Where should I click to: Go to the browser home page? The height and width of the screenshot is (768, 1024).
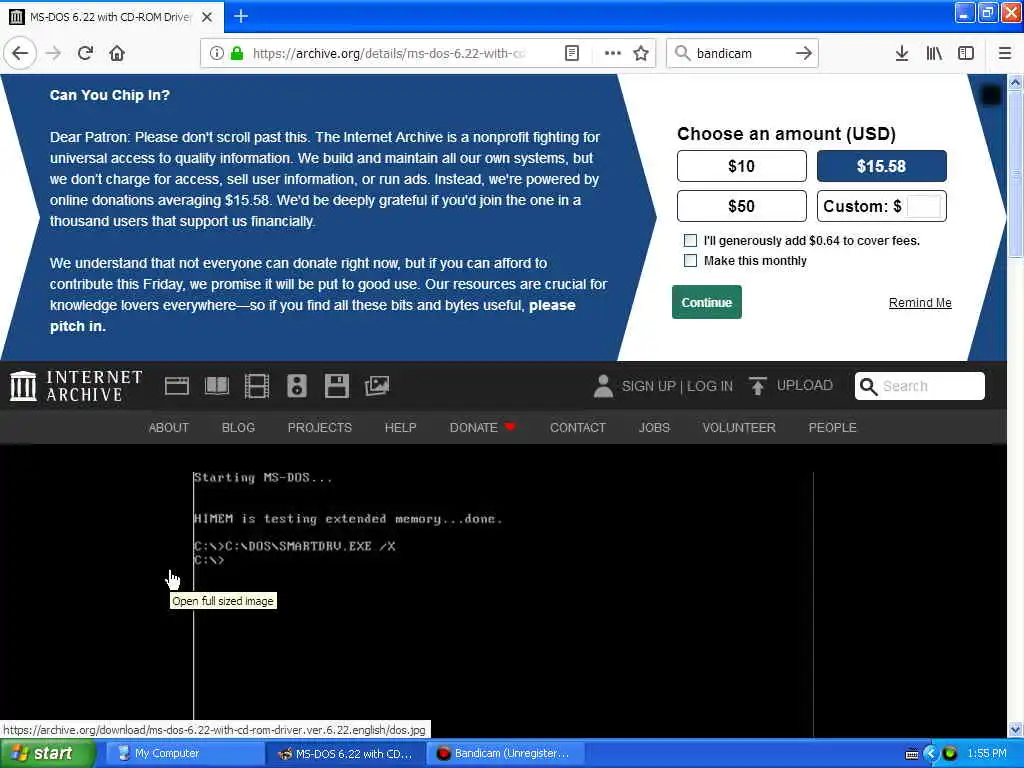[x=117, y=53]
